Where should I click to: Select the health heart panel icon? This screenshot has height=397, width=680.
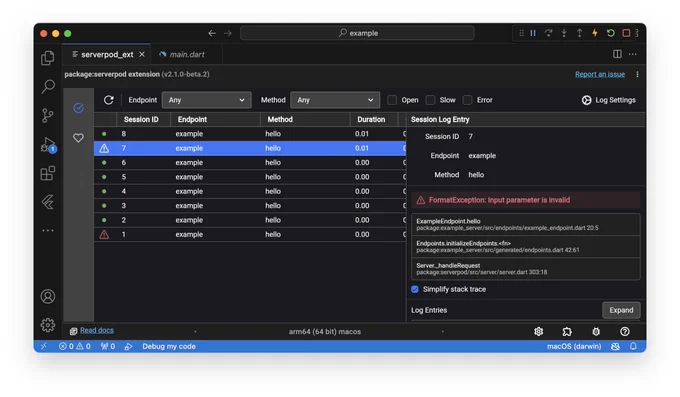coord(78,138)
